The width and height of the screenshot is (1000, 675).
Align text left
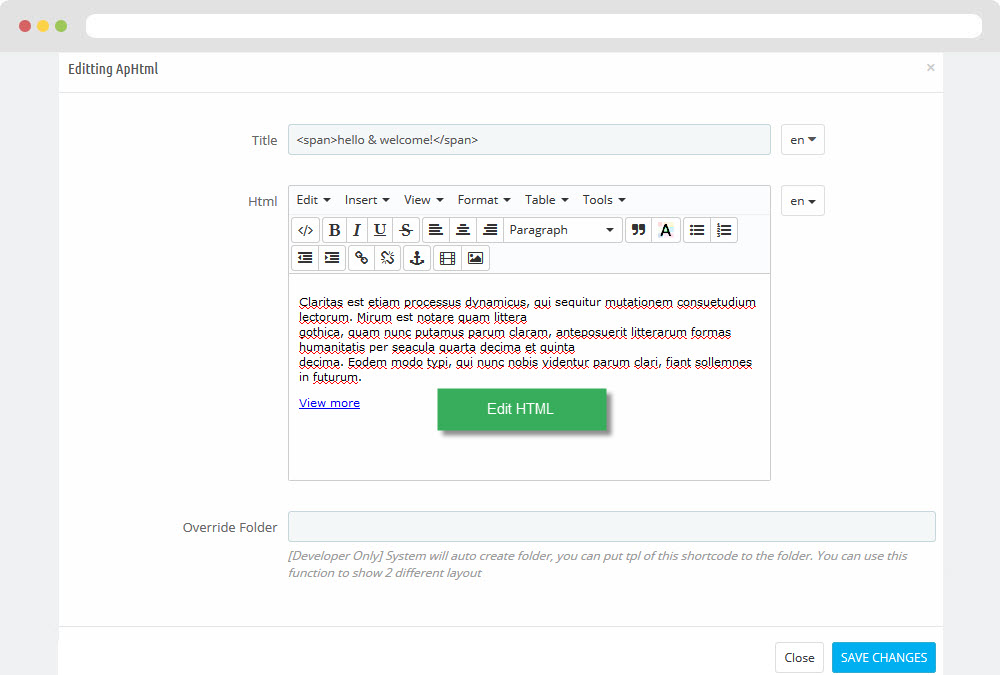pos(436,230)
